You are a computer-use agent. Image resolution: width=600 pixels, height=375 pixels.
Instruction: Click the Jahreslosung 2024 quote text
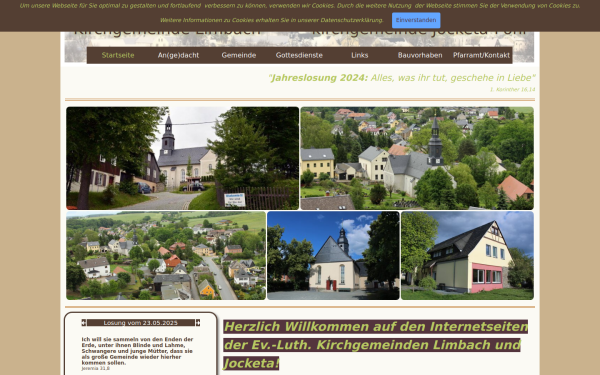pyautogui.click(x=402, y=78)
